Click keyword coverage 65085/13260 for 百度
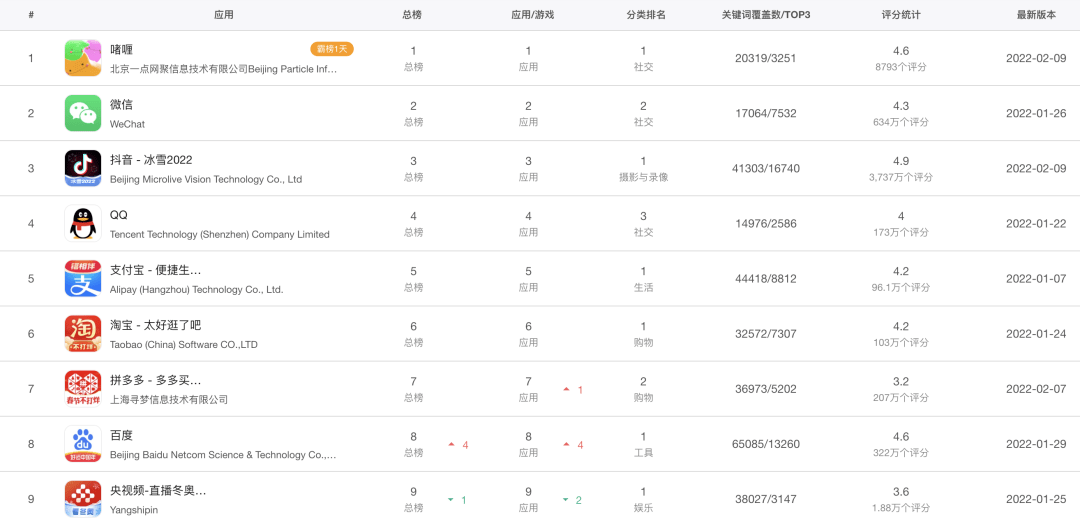Image resolution: width=1080 pixels, height=524 pixels. coord(766,444)
